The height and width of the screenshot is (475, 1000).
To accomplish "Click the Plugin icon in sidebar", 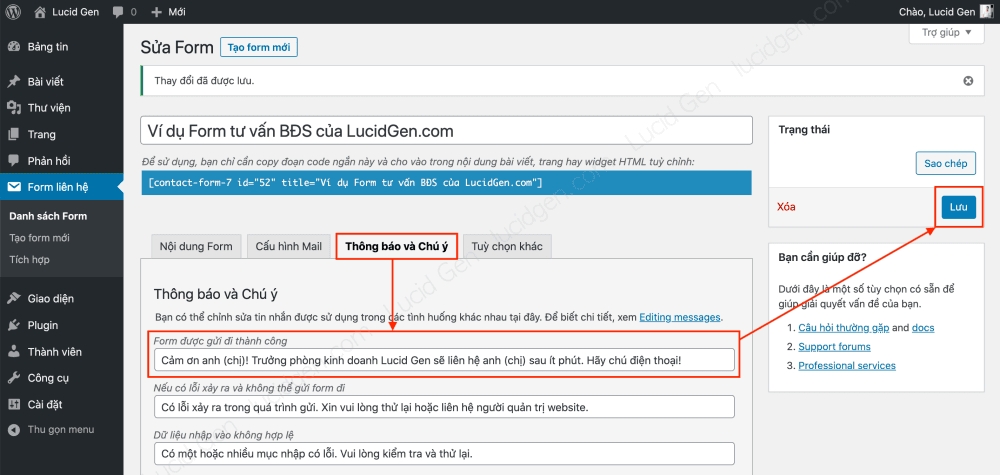I will pos(13,325).
